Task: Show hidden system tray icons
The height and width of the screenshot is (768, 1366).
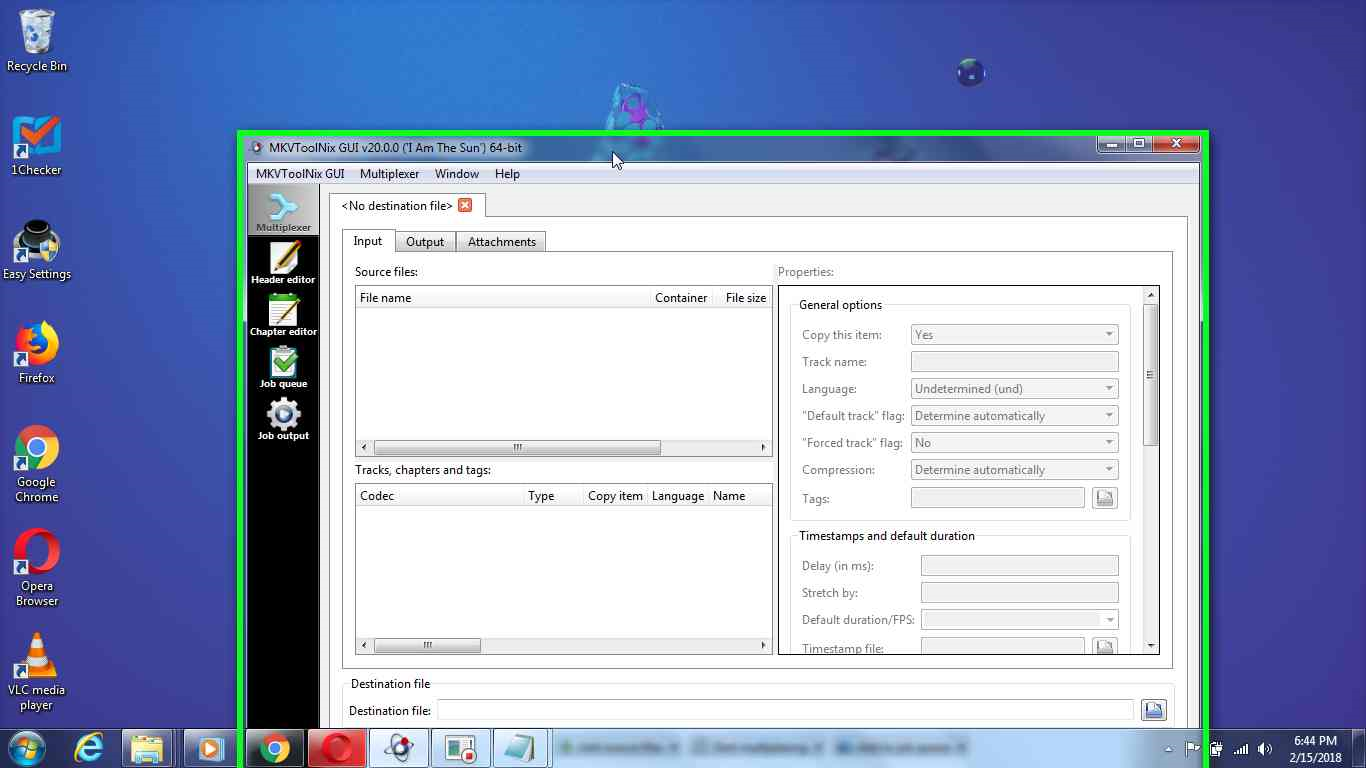Action: coord(1168,749)
